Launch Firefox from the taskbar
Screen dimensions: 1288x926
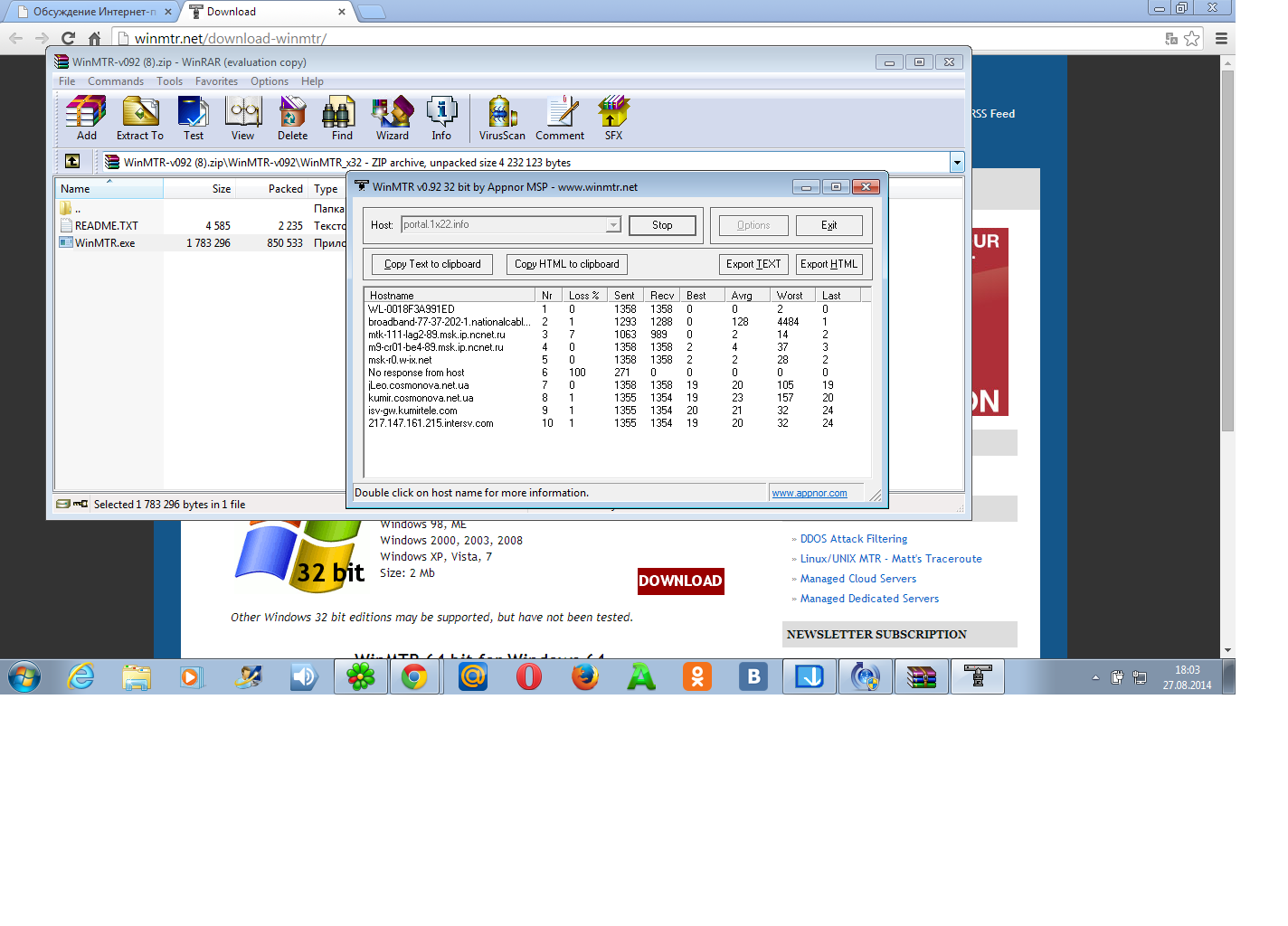pos(585,676)
